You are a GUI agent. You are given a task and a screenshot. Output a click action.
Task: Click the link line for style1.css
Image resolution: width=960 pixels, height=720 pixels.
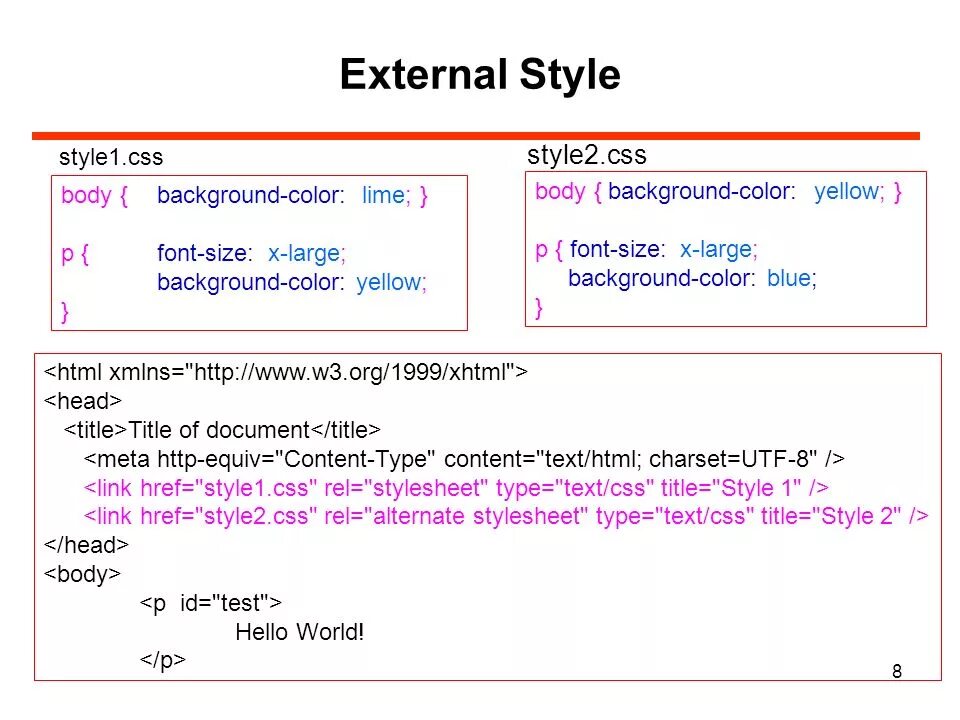click(x=456, y=488)
